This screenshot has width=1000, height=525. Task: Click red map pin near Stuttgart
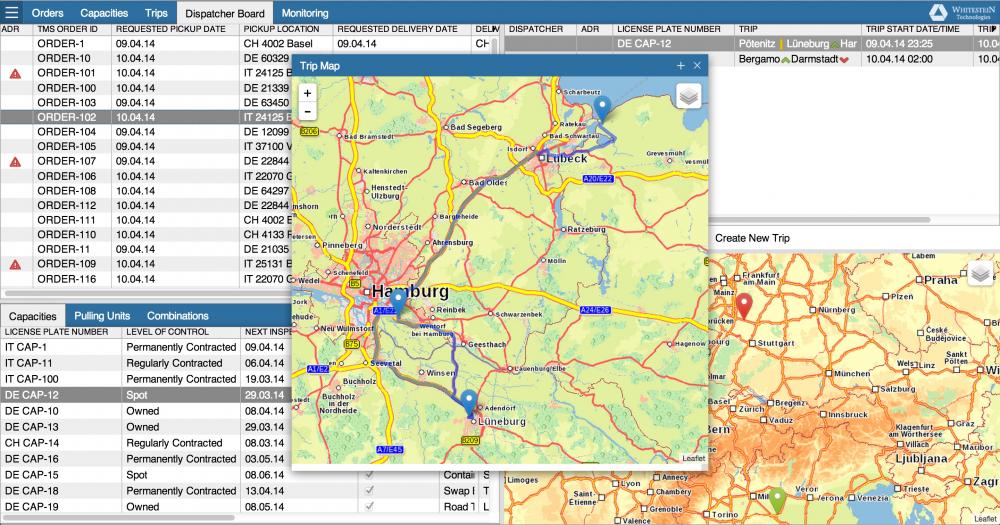(743, 305)
